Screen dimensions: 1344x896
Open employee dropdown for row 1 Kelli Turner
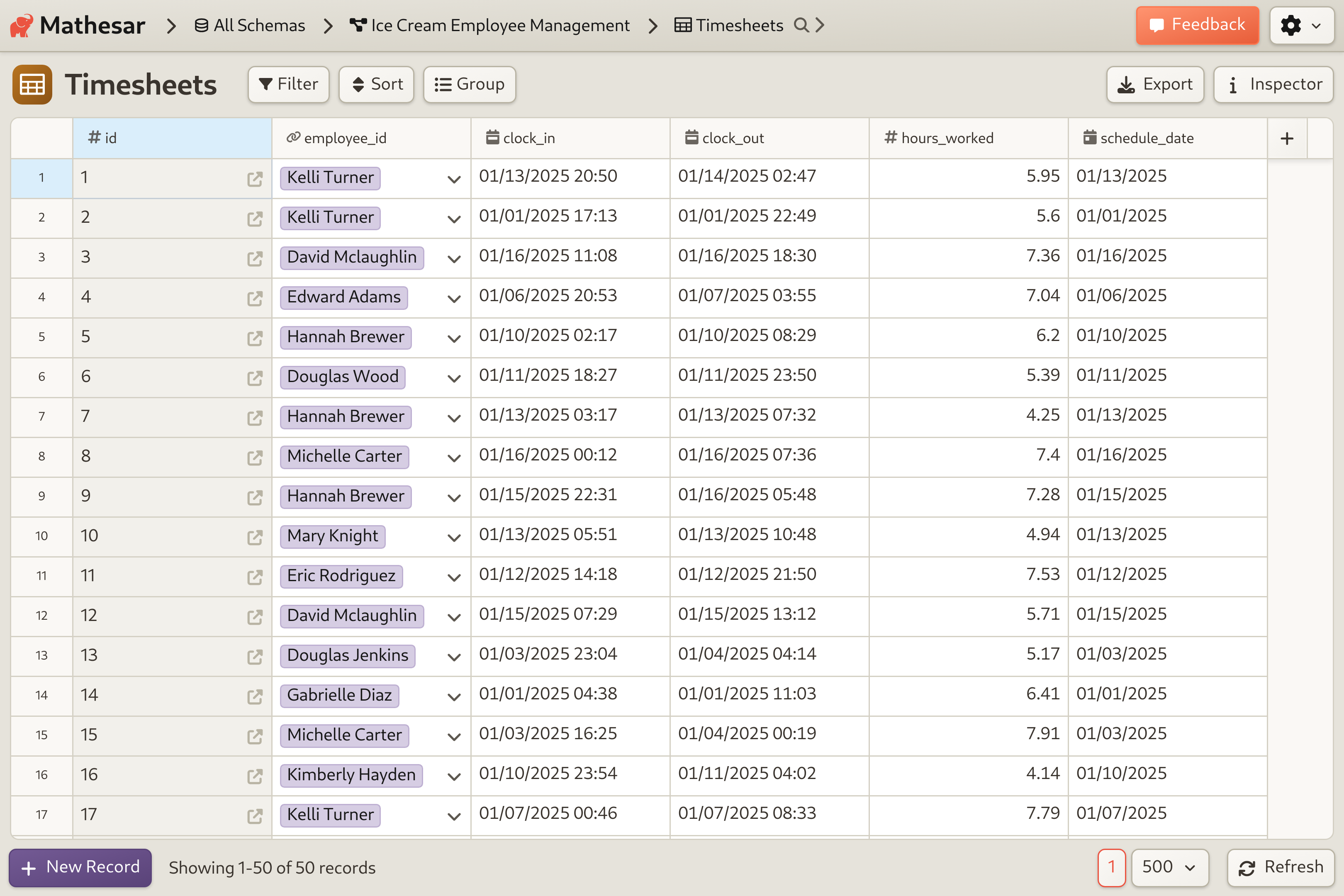pos(454,180)
